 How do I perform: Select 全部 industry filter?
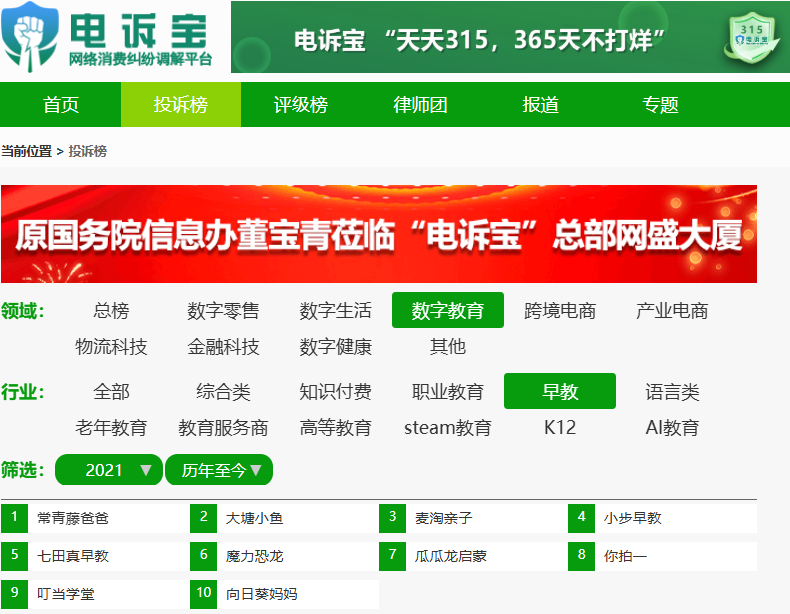(x=111, y=391)
